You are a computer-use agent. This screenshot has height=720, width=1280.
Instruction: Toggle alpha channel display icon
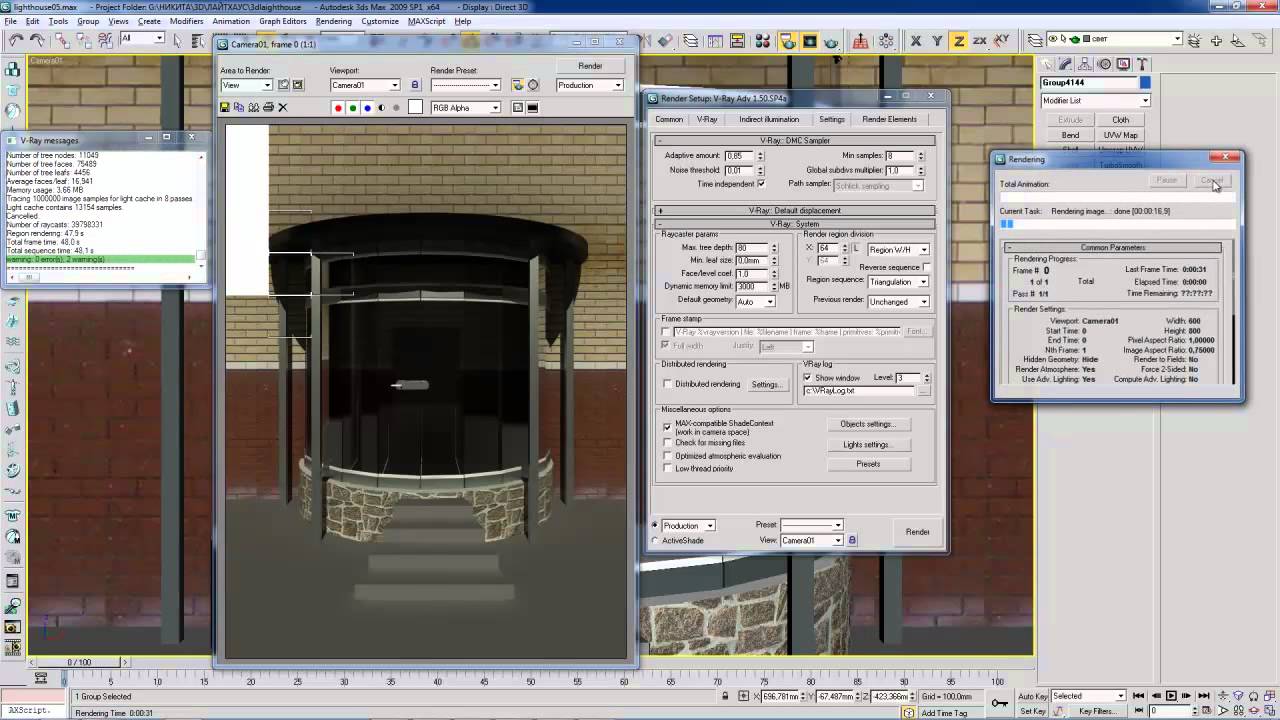point(382,108)
